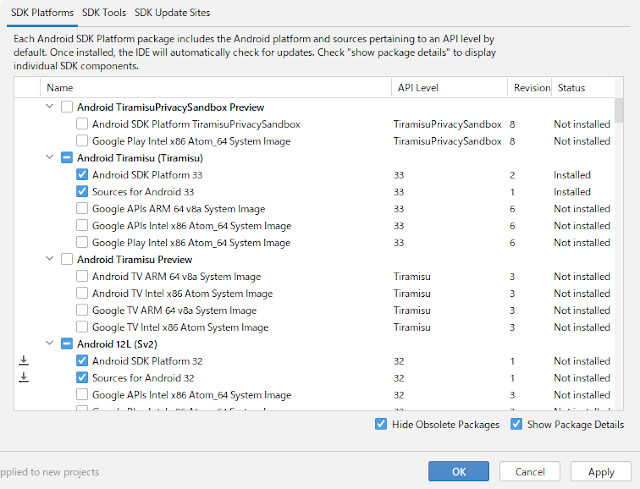Uncheck Android SDK Platform 33

coord(82,175)
